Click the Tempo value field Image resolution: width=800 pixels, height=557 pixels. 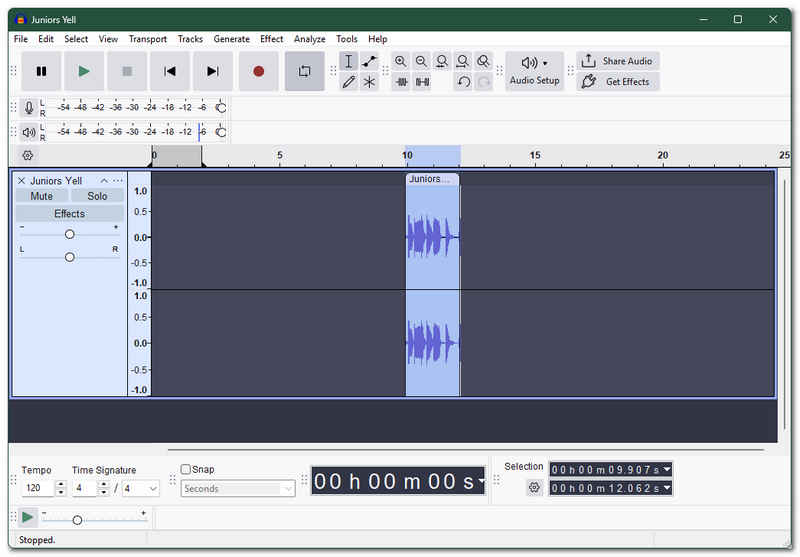[37, 488]
